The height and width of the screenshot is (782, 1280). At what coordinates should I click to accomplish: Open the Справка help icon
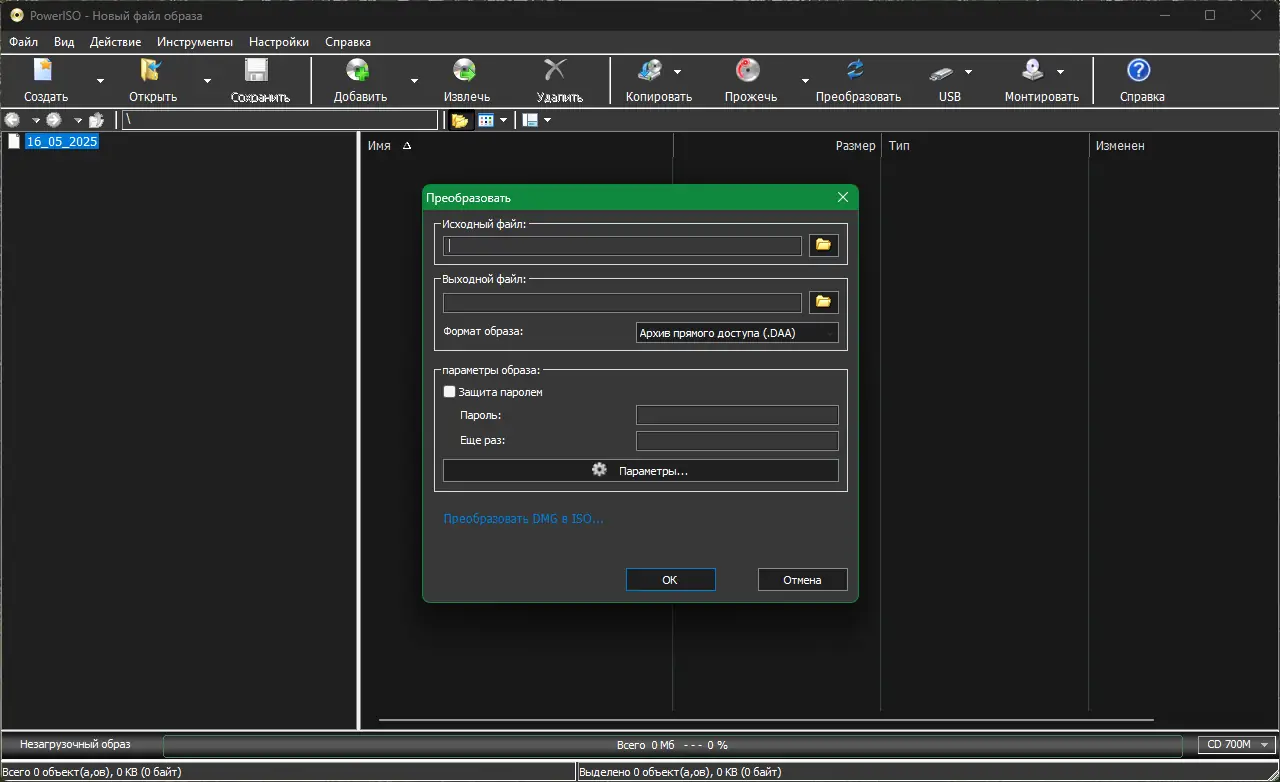(1139, 71)
